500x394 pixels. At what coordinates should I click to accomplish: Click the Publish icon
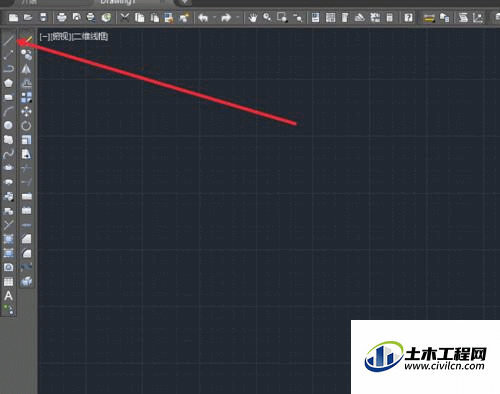[x=91, y=17]
